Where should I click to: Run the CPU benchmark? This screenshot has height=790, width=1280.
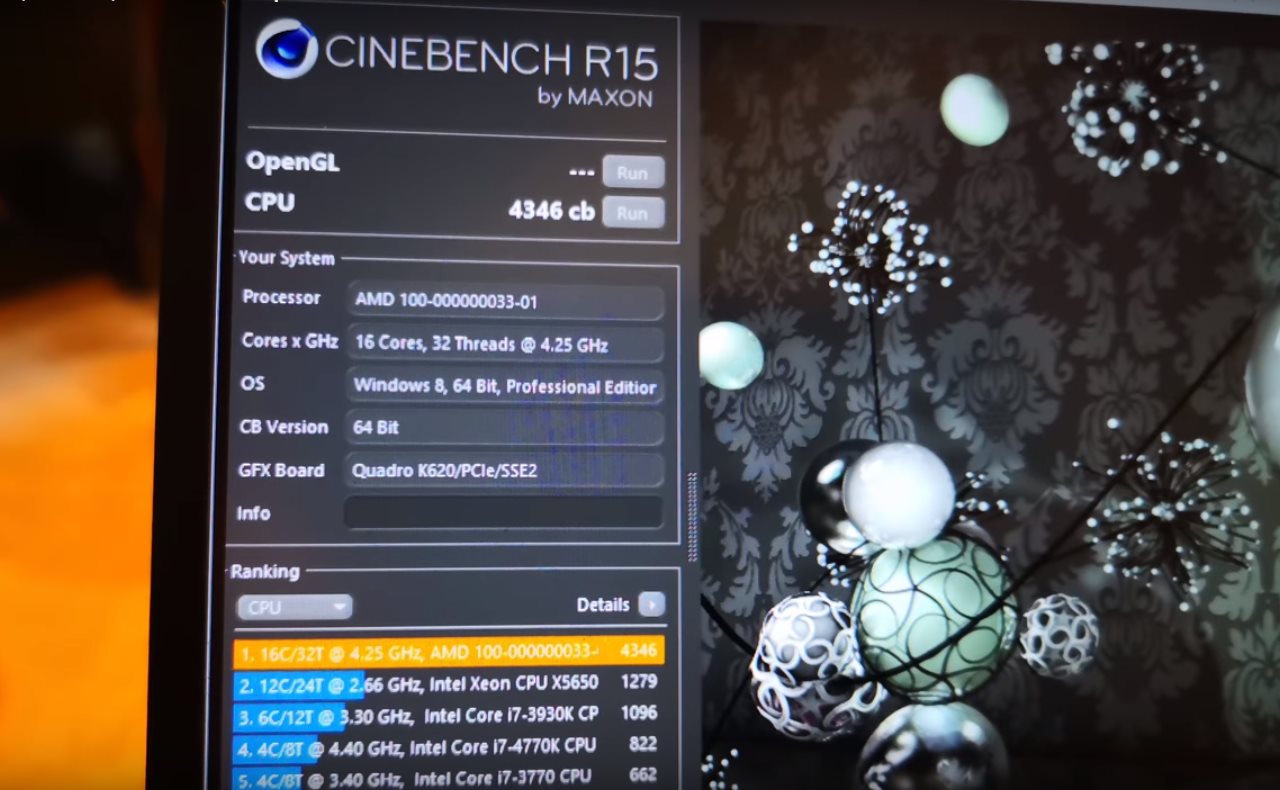coord(633,212)
